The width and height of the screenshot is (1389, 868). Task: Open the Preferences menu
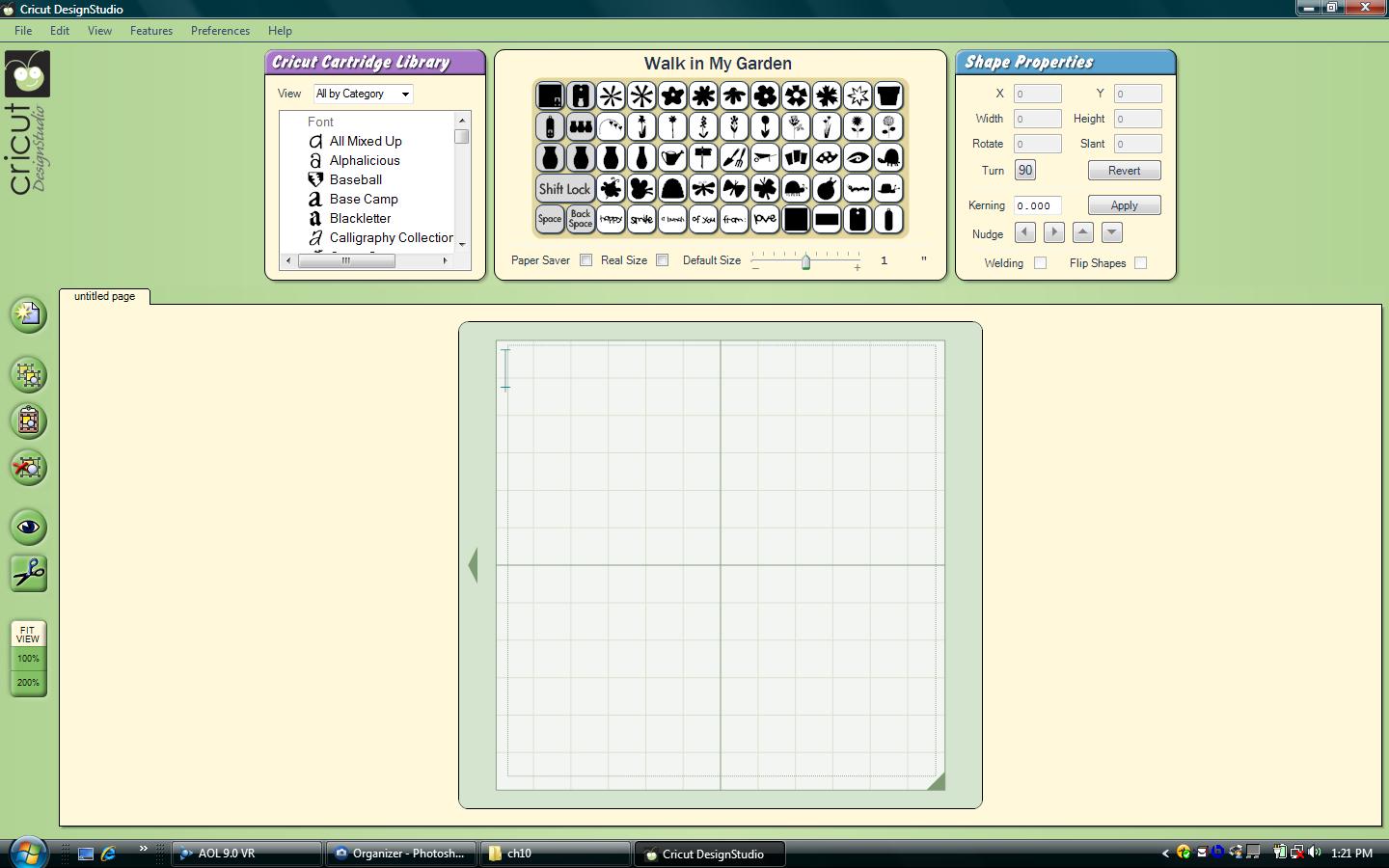(x=220, y=31)
